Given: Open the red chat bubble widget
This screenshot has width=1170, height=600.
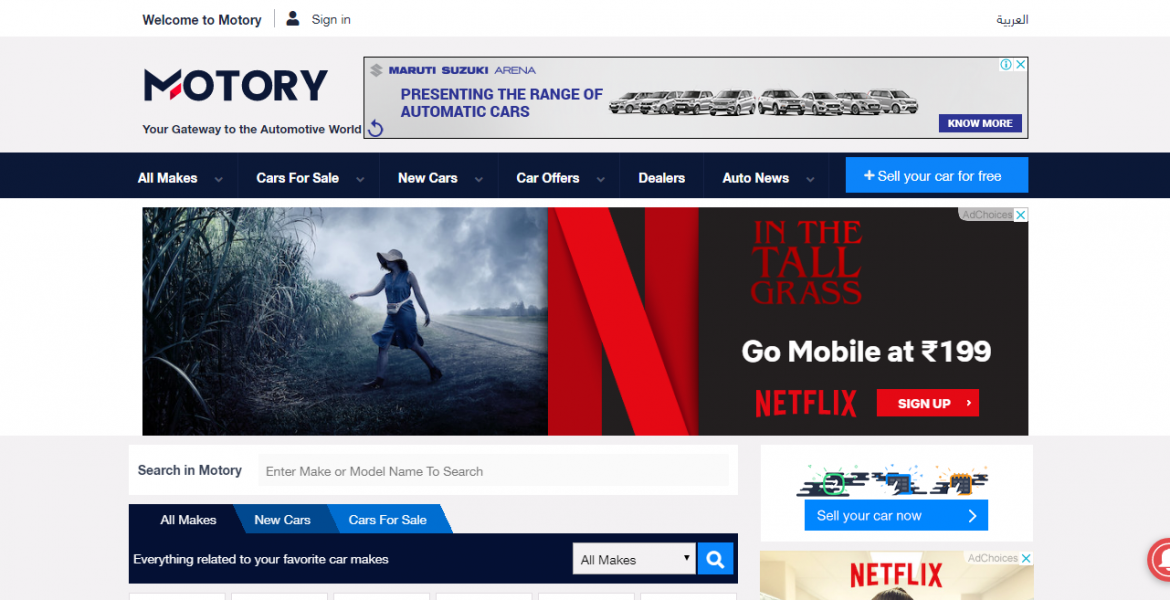Looking at the screenshot, I should 1160,559.
